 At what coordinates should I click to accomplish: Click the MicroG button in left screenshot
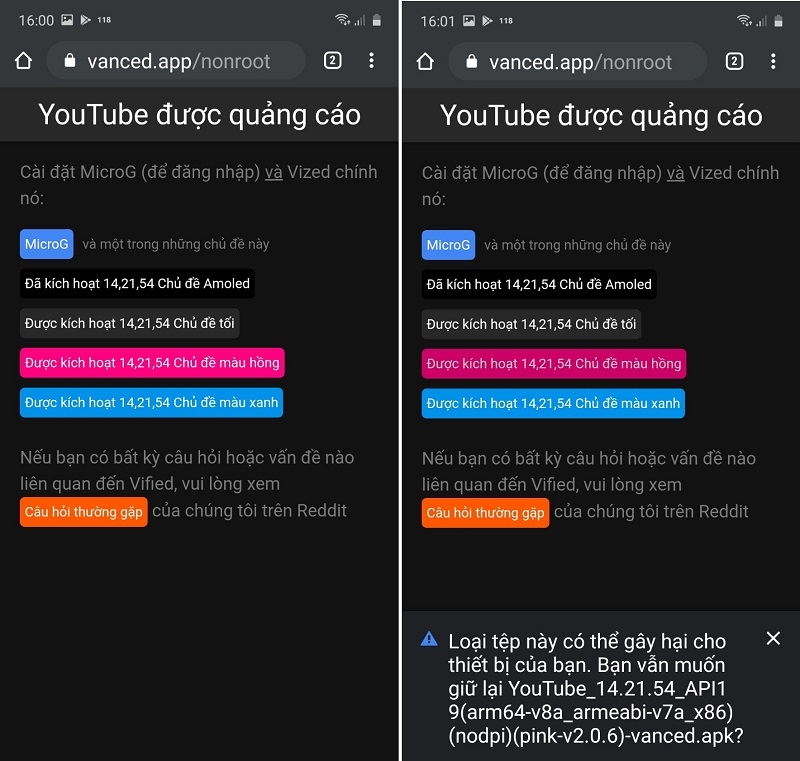pyautogui.click(x=46, y=244)
